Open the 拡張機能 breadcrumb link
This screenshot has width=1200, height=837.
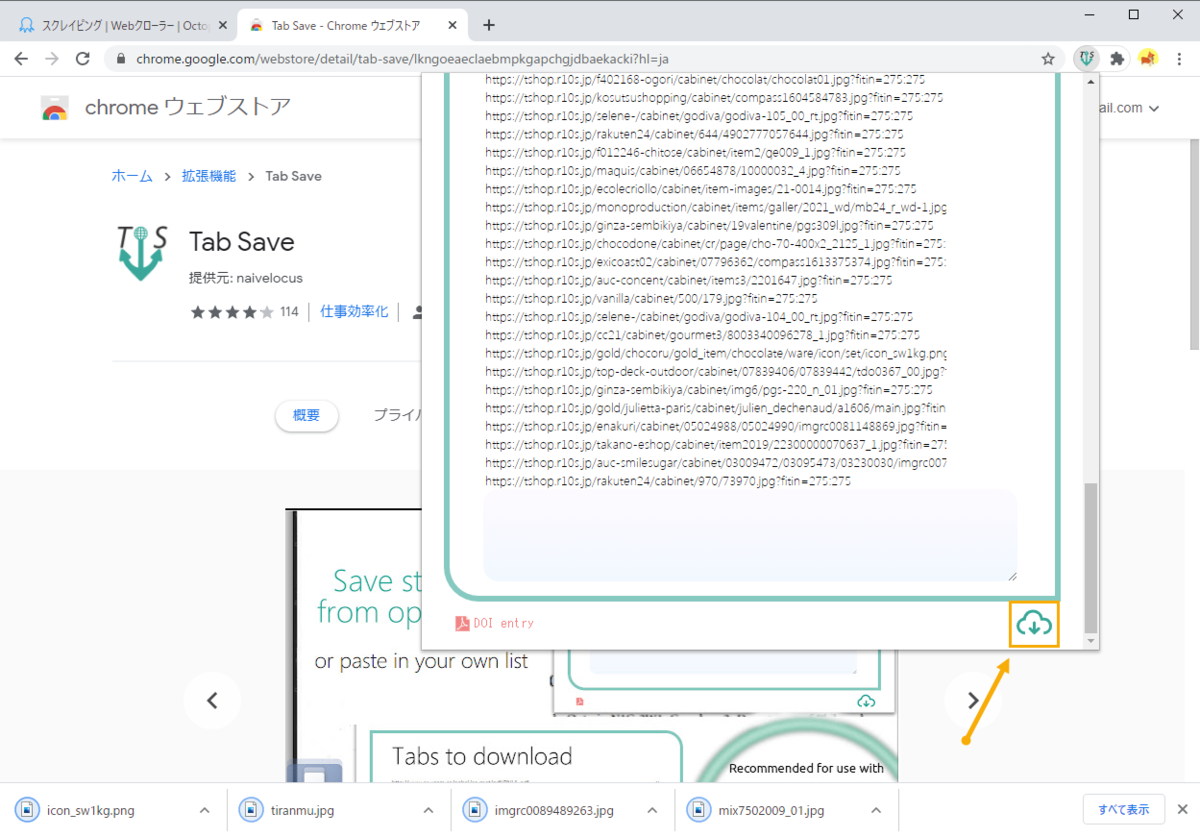point(208,176)
